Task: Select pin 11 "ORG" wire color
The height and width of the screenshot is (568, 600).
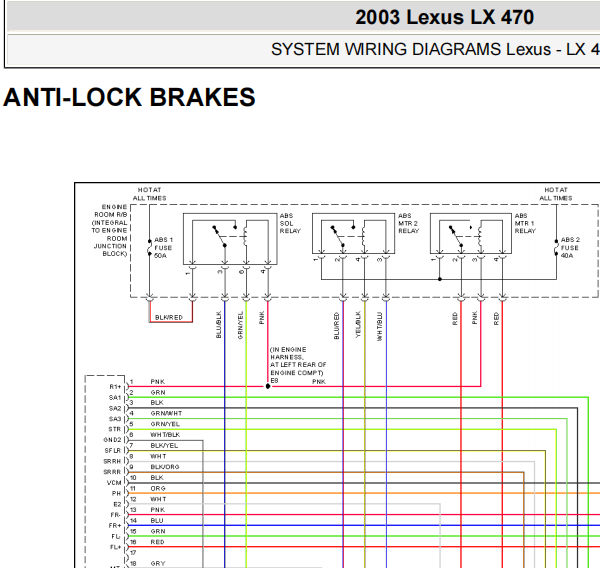Action: 158,488
